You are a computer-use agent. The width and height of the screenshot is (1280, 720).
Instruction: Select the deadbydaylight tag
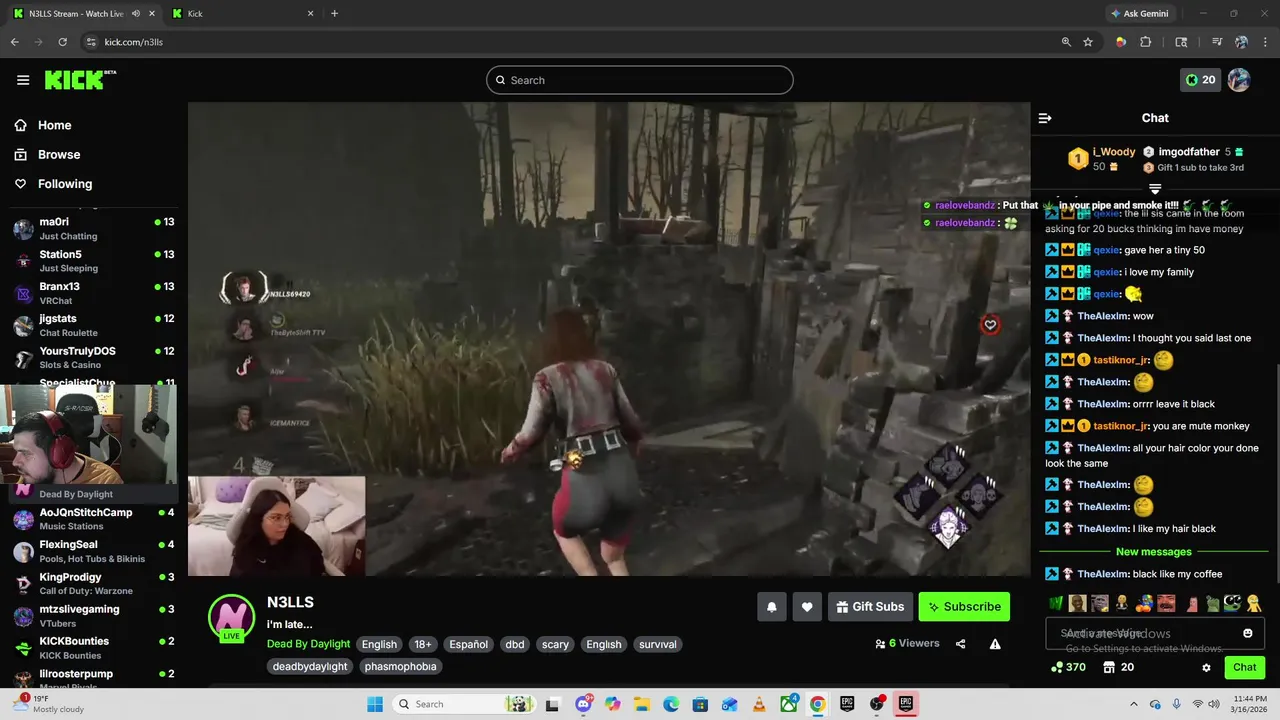(x=310, y=666)
